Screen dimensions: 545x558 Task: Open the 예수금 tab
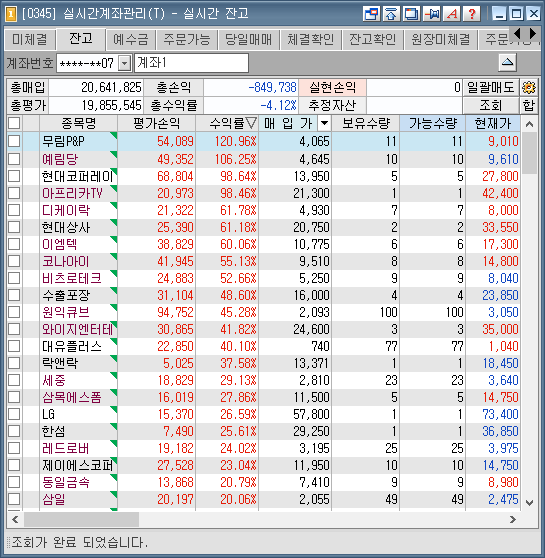point(131,39)
